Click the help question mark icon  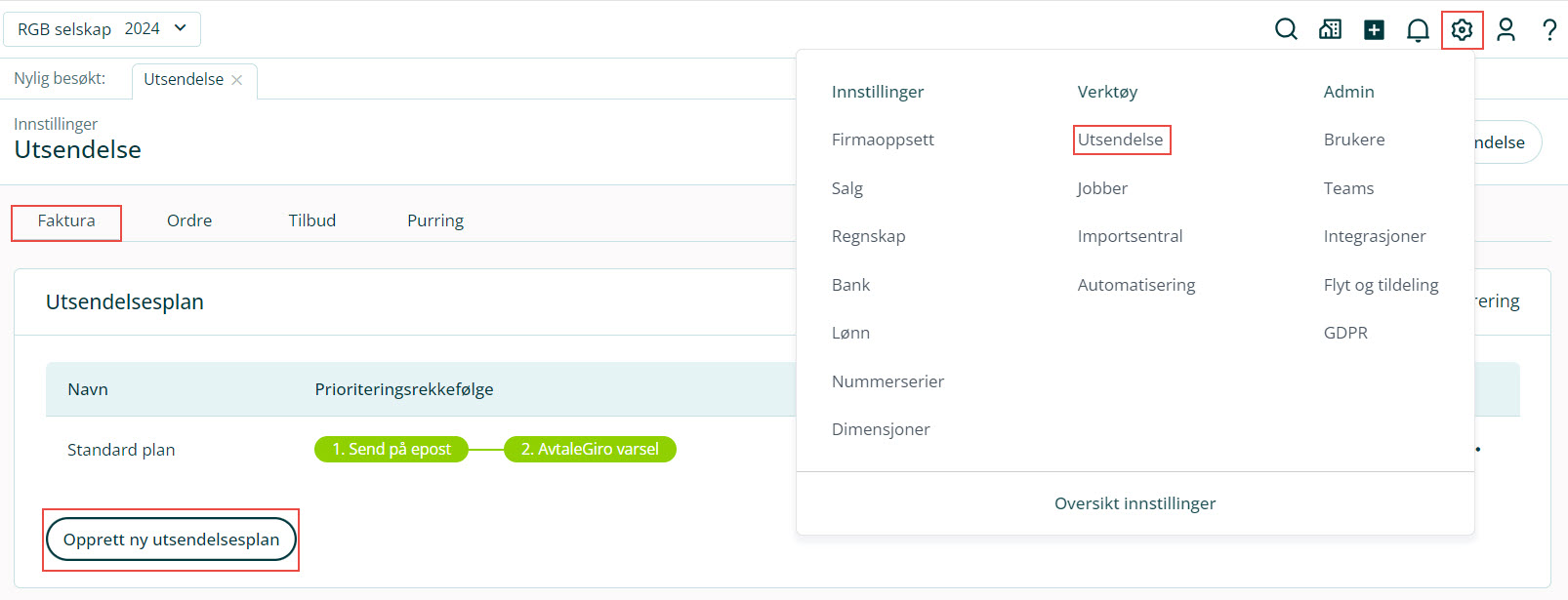[x=1549, y=29]
